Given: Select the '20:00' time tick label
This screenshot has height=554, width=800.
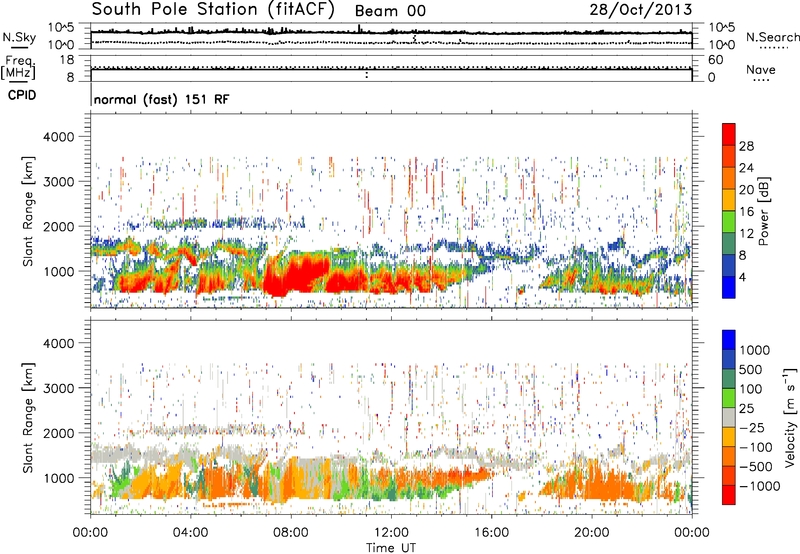Looking at the screenshot, I should 591,533.
